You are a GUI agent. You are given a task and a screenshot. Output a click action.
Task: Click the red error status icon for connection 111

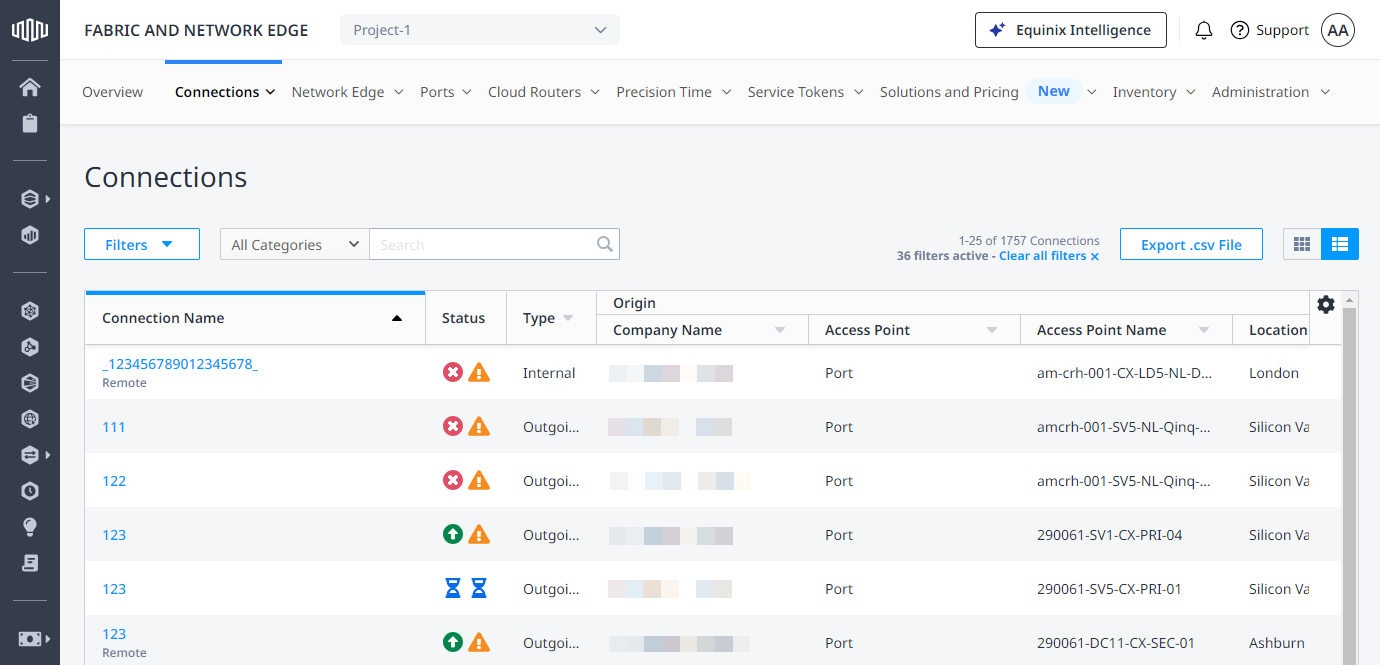tap(453, 427)
